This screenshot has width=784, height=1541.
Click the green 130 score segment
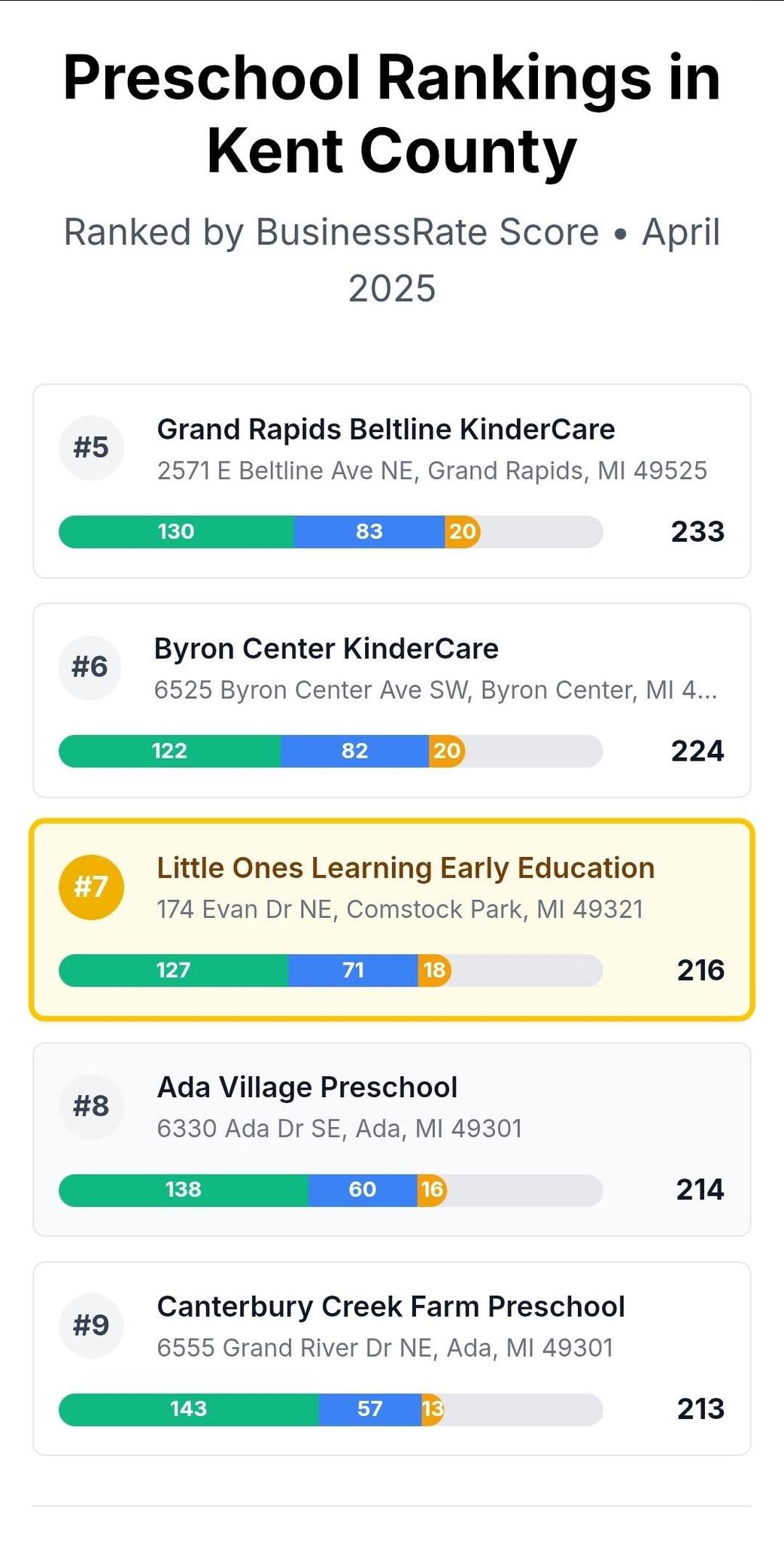176,532
